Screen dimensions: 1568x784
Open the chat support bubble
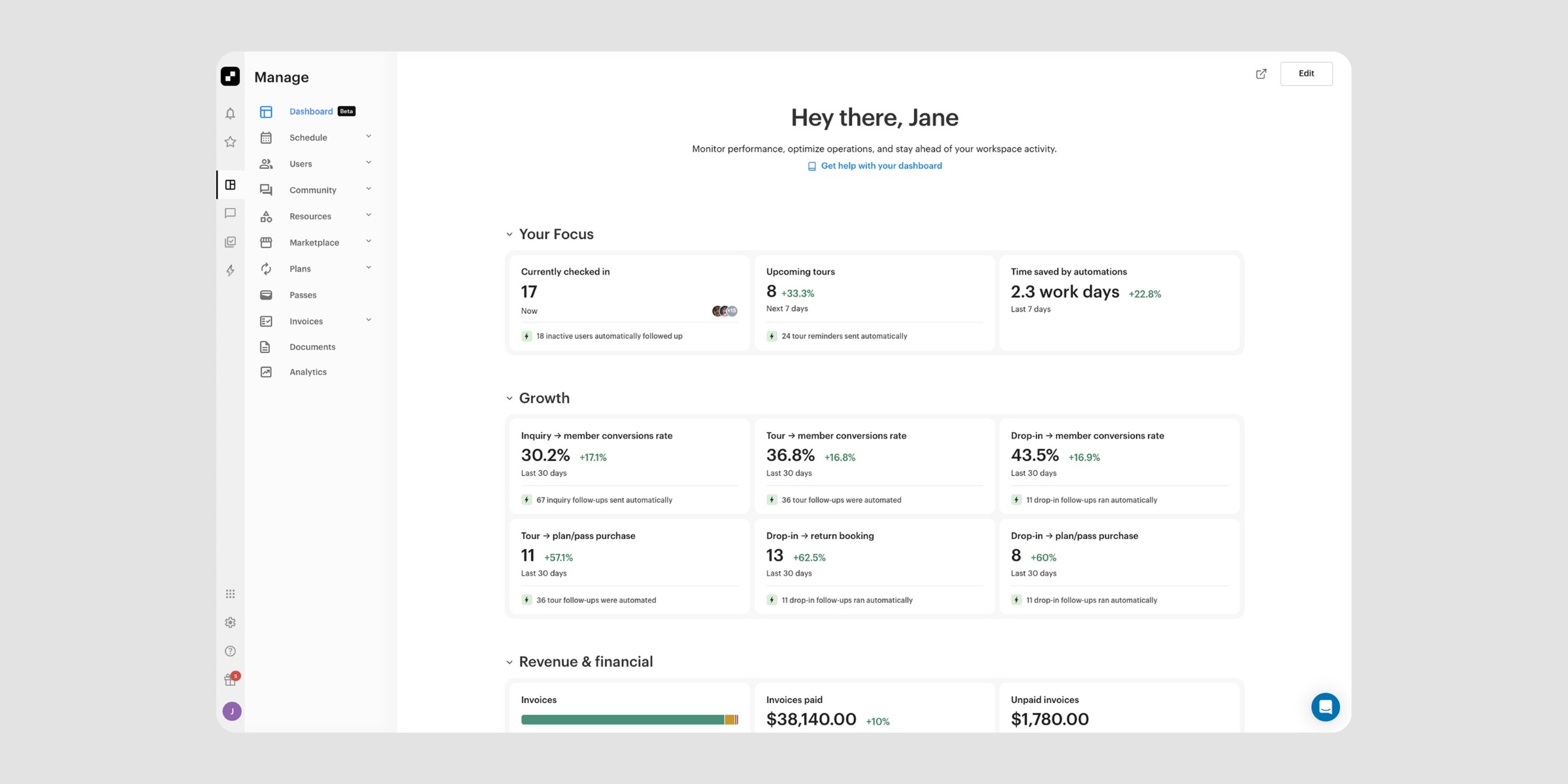tap(1325, 707)
